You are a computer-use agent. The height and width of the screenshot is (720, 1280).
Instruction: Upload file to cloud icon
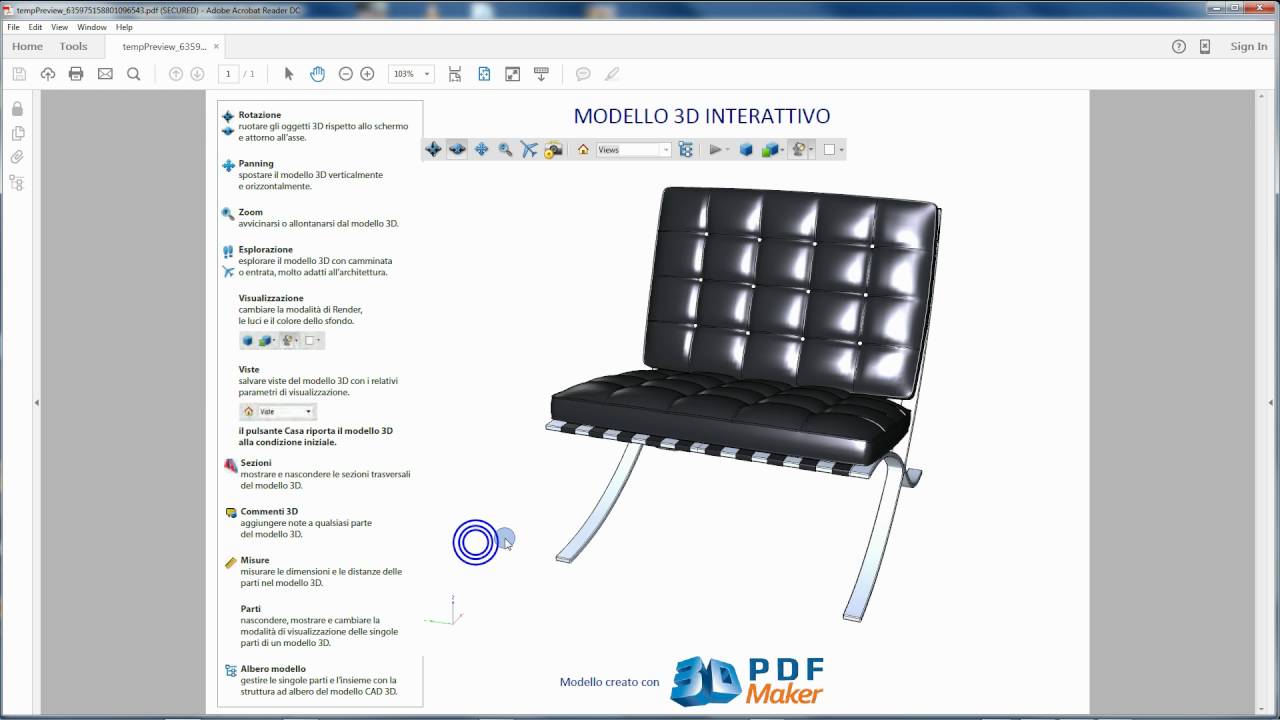tap(47, 74)
